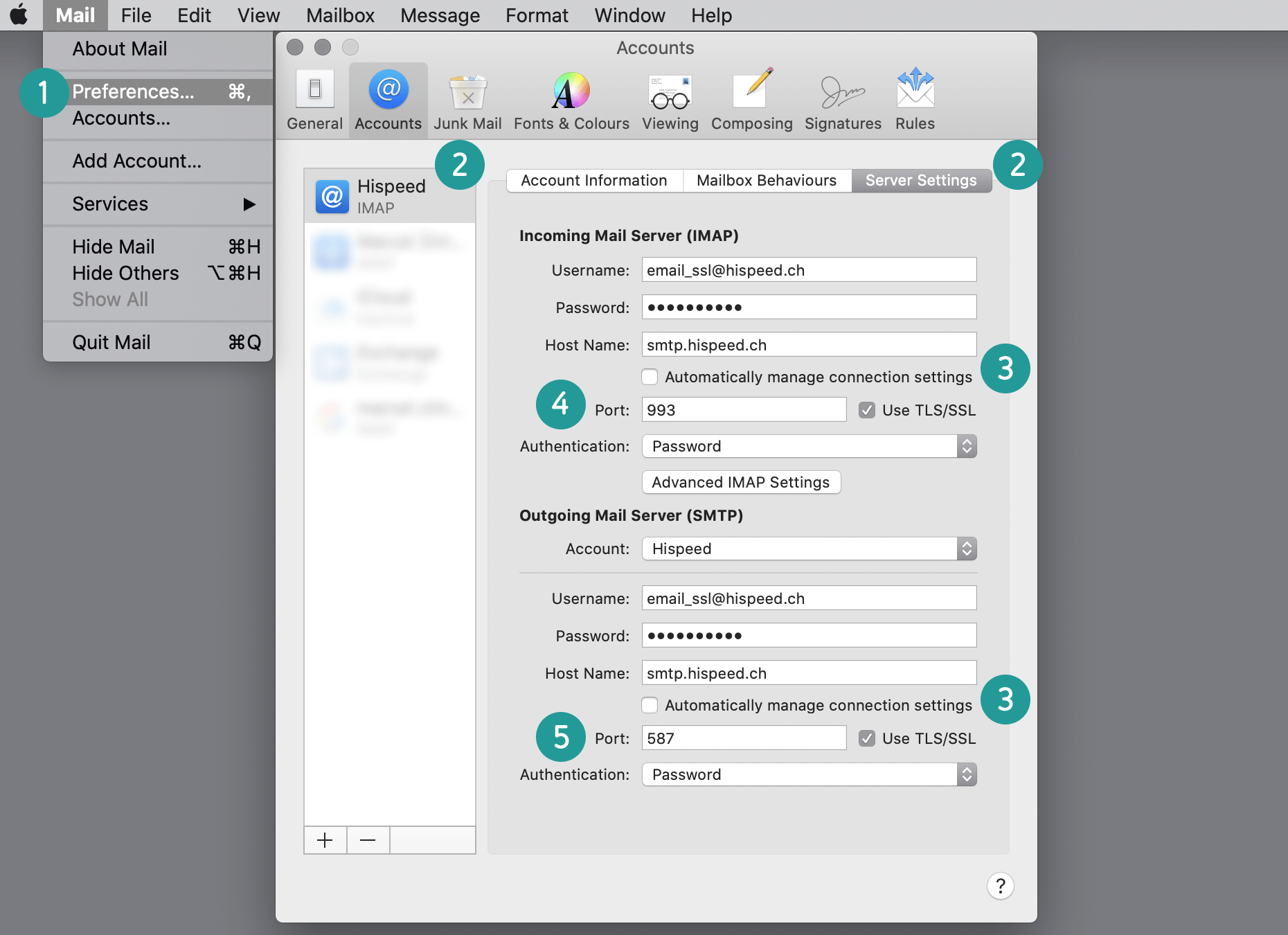This screenshot has width=1288, height=935.
Task: Open Junk Mail preferences
Action: 467,101
